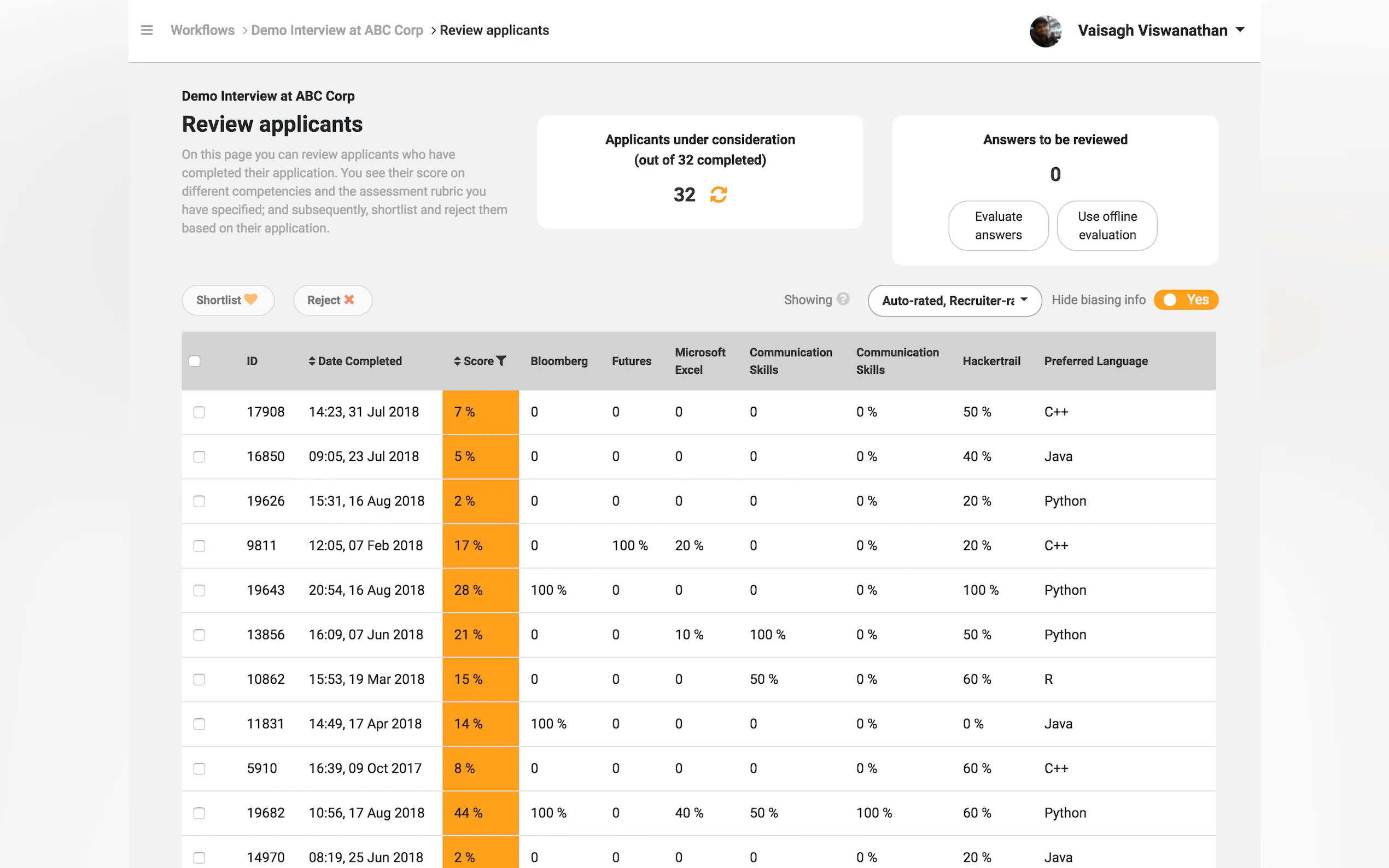The width and height of the screenshot is (1389, 868).
Task: Sort by Date Completed arrows icon
Action: [x=312, y=361]
